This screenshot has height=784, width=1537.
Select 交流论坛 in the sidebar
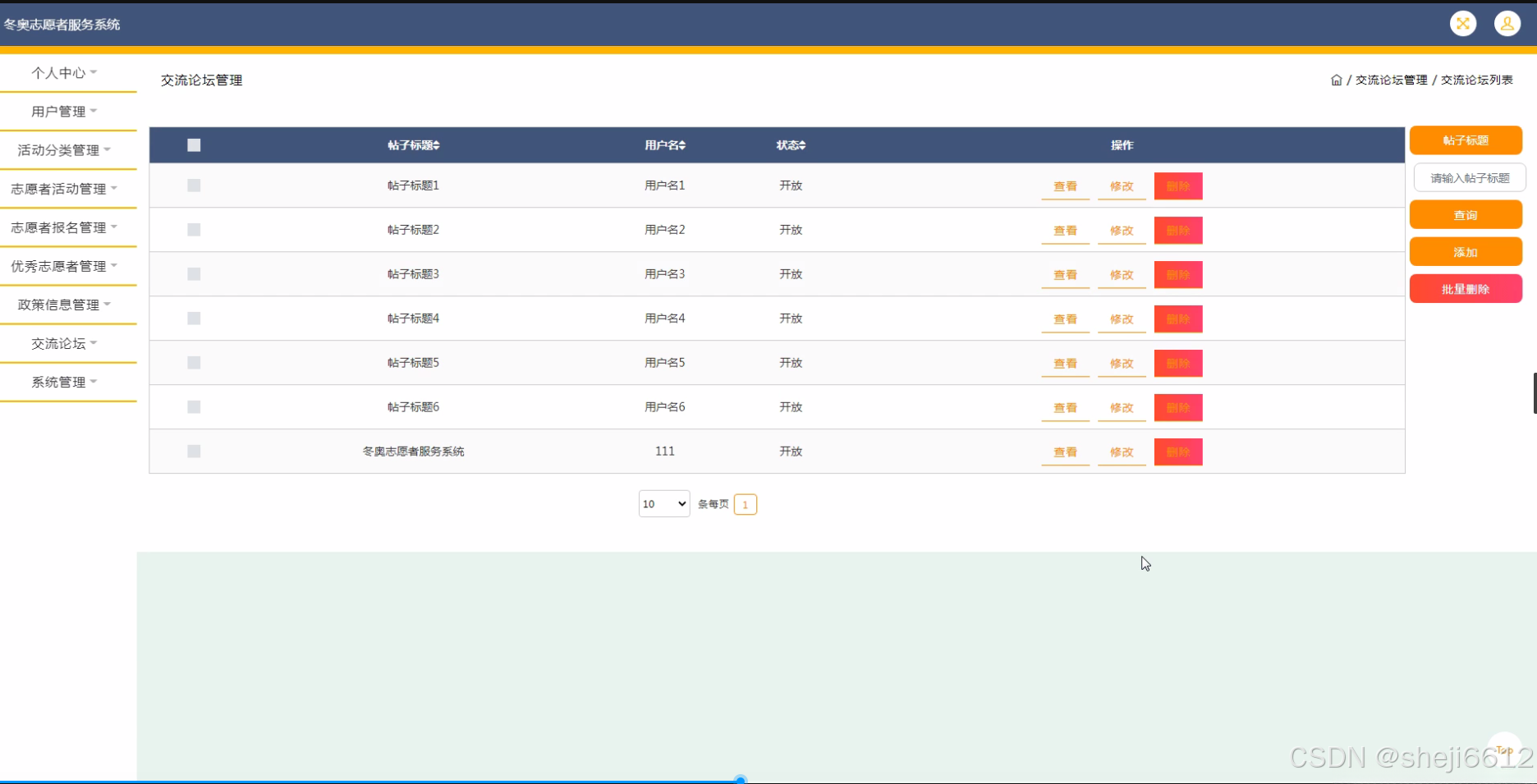[x=62, y=343]
